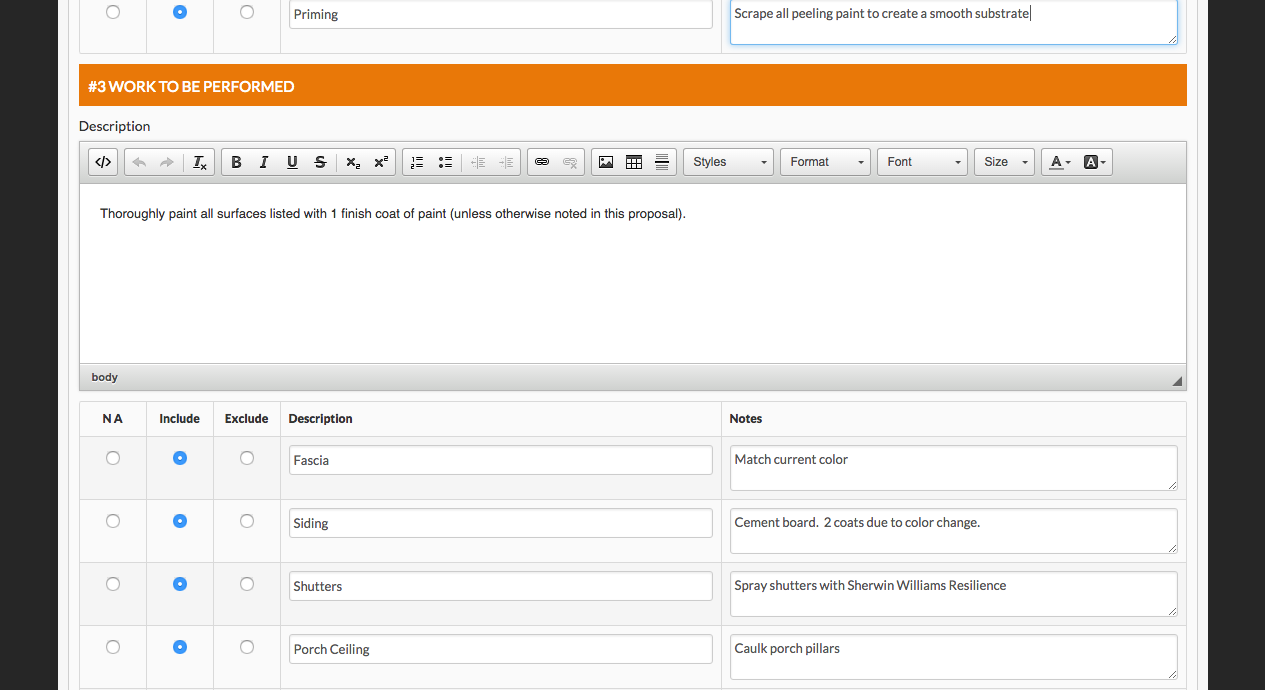This screenshot has height=690, width=1265.
Task: Click the Fascia description field
Action: tap(501, 460)
